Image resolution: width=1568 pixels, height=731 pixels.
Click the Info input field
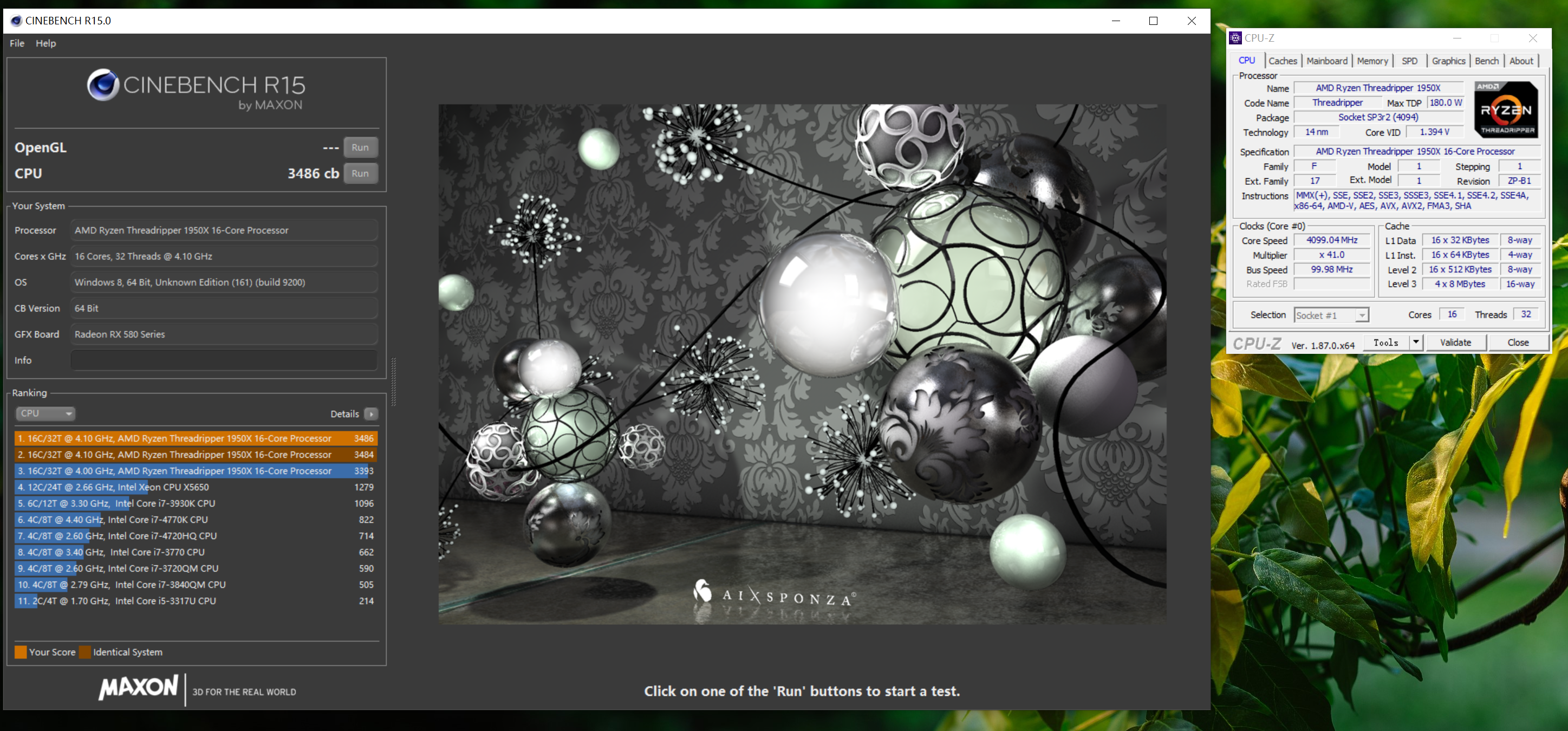point(224,361)
